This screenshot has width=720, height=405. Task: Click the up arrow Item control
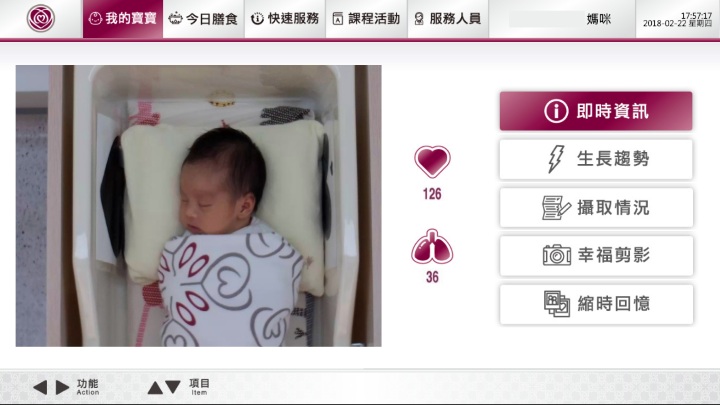[x=155, y=388]
